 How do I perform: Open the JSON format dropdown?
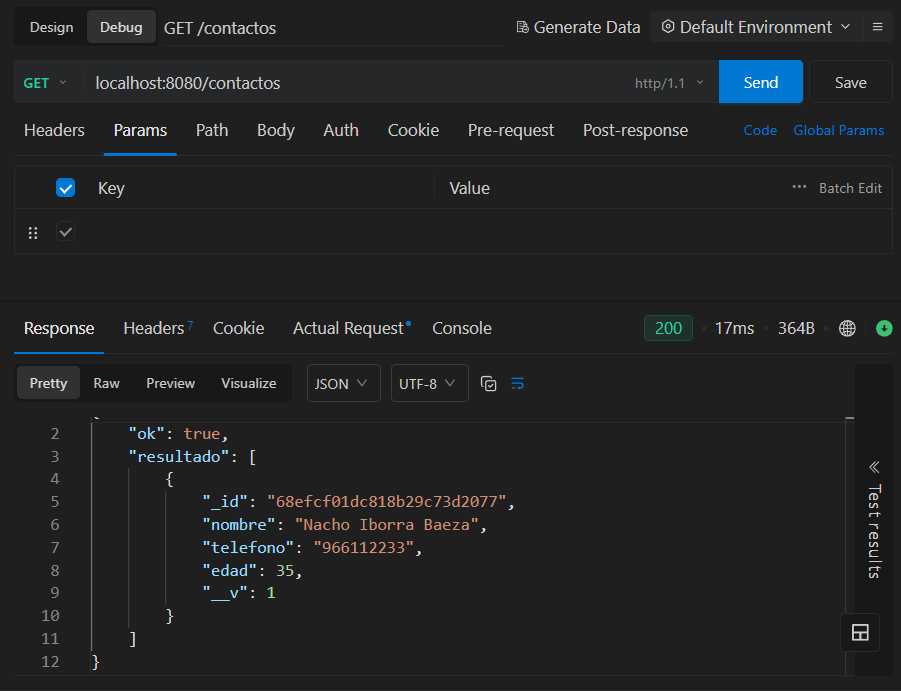tap(343, 383)
